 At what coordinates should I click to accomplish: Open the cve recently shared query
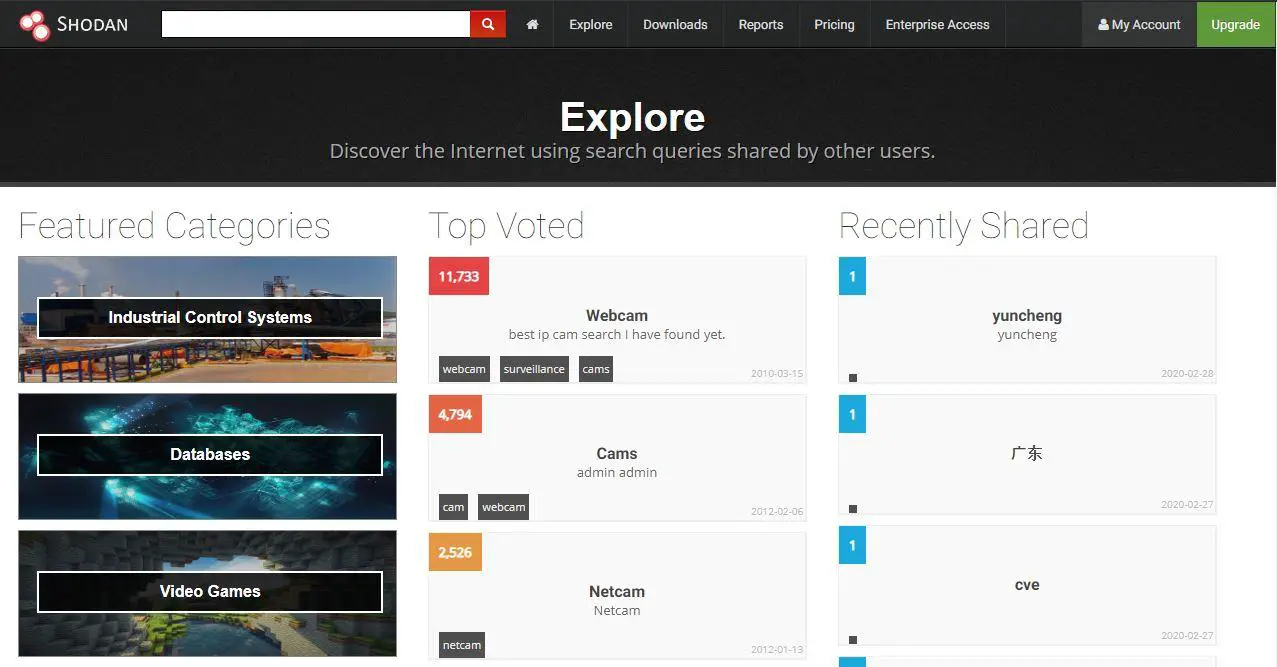click(x=1027, y=585)
